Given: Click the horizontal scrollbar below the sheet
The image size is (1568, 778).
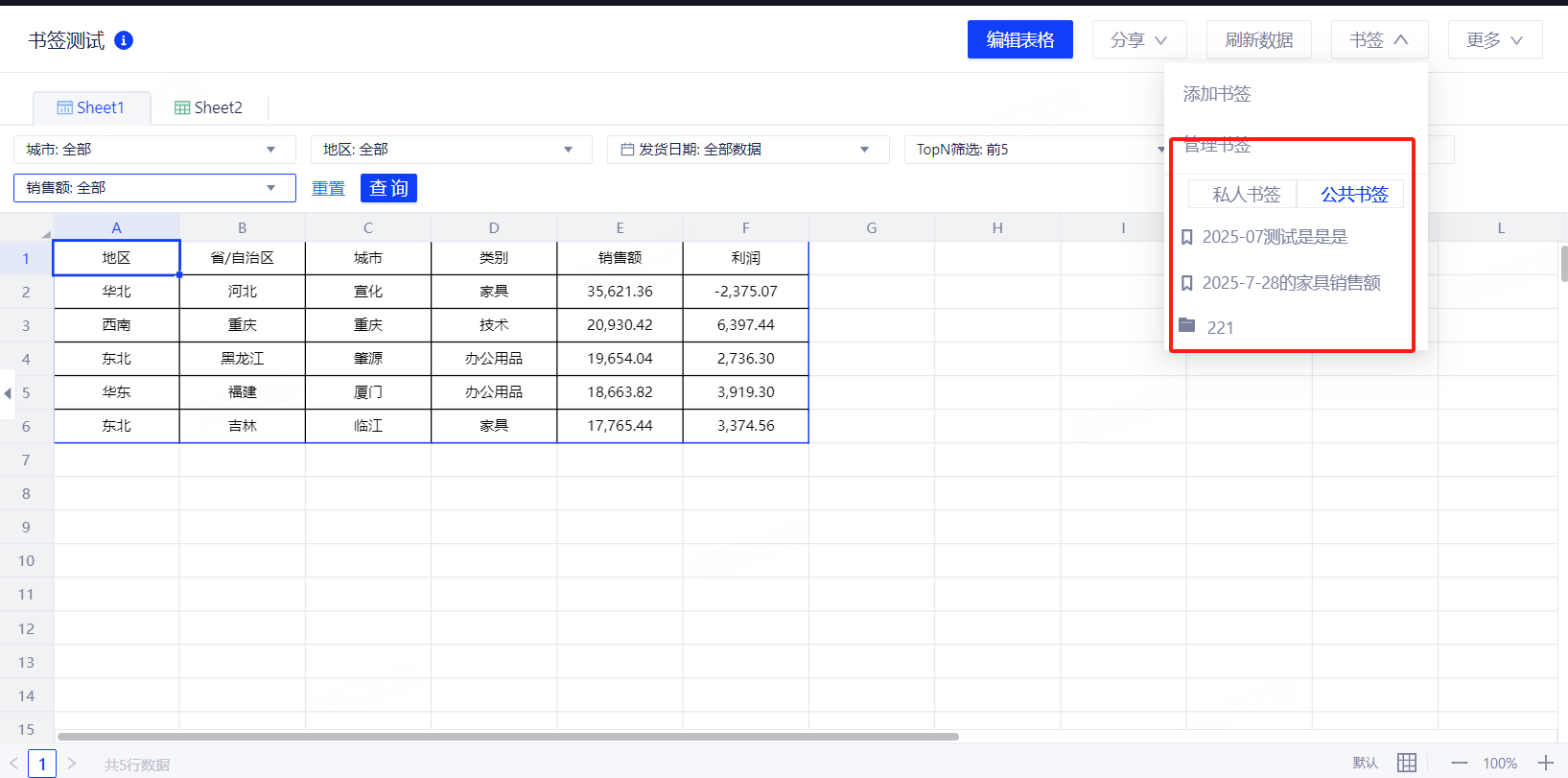Looking at the screenshot, I should coord(508,737).
